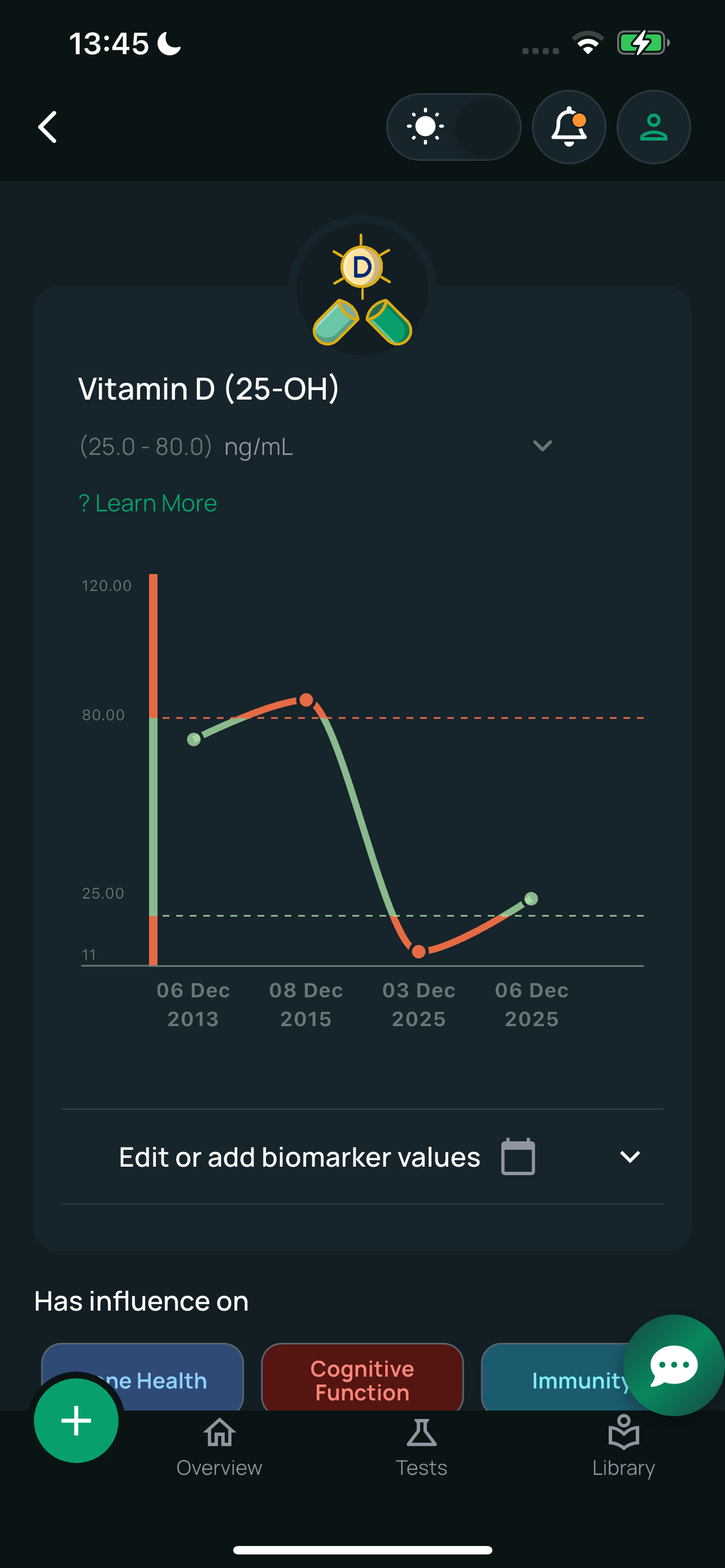The image size is (725, 1568).
Task: Tap the Vitamin D sun-and-capsules icon
Action: pyautogui.click(x=362, y=290)
